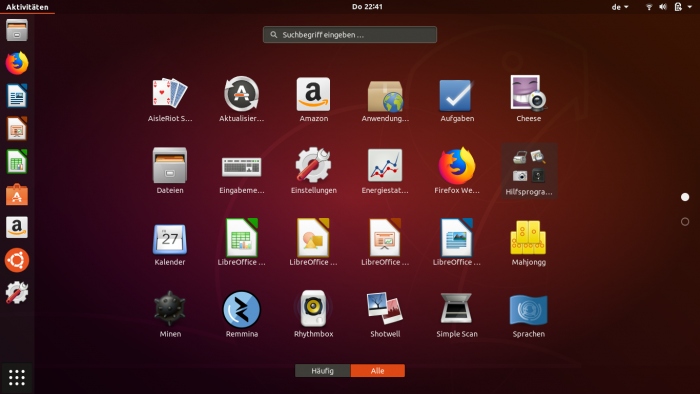Launch LibreOffice Impress from the app grid

pyautogui.click(x=385, y=243)
